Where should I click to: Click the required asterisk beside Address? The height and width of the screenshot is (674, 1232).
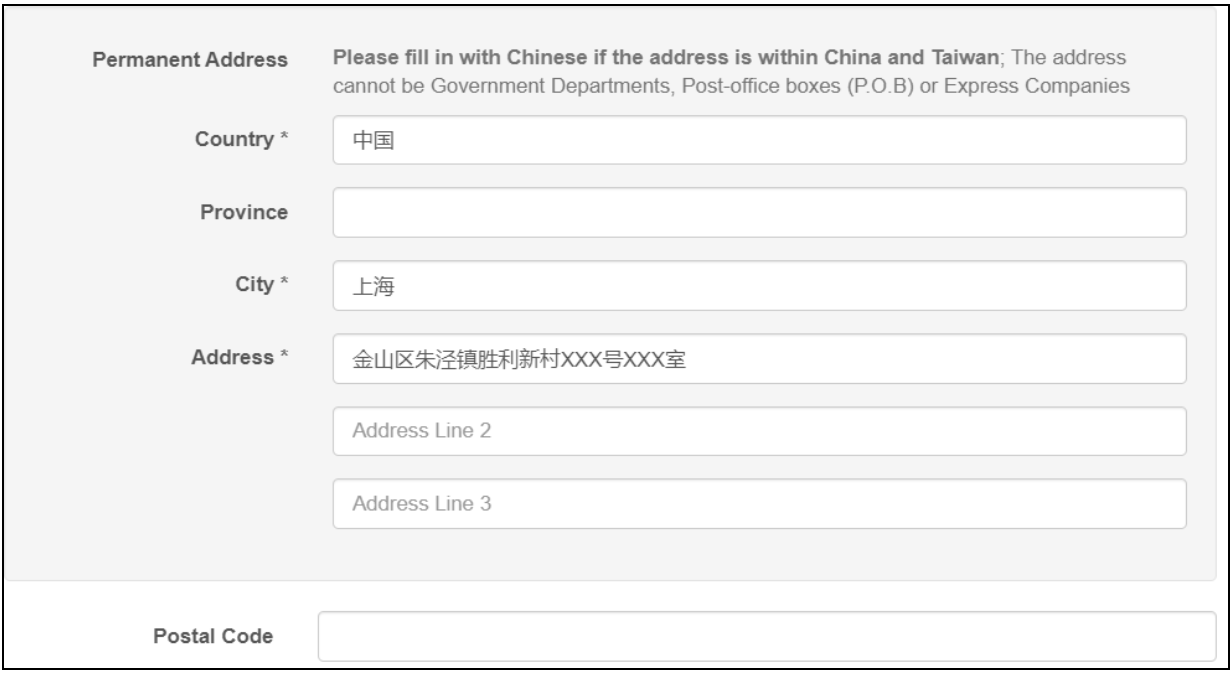(285, 357)
